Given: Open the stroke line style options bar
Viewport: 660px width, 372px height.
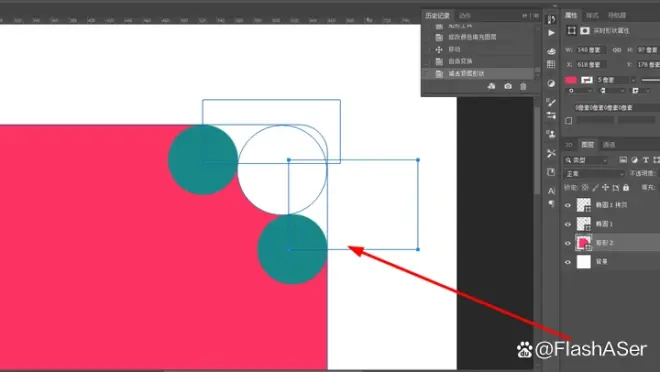Looking at the screenshot, I should (650, 80).
